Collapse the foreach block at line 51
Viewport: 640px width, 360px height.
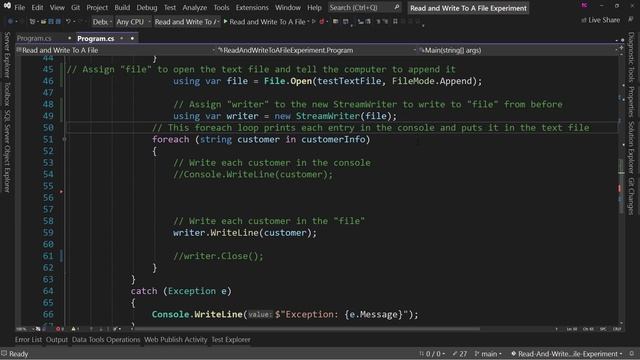tap(64, 139)
